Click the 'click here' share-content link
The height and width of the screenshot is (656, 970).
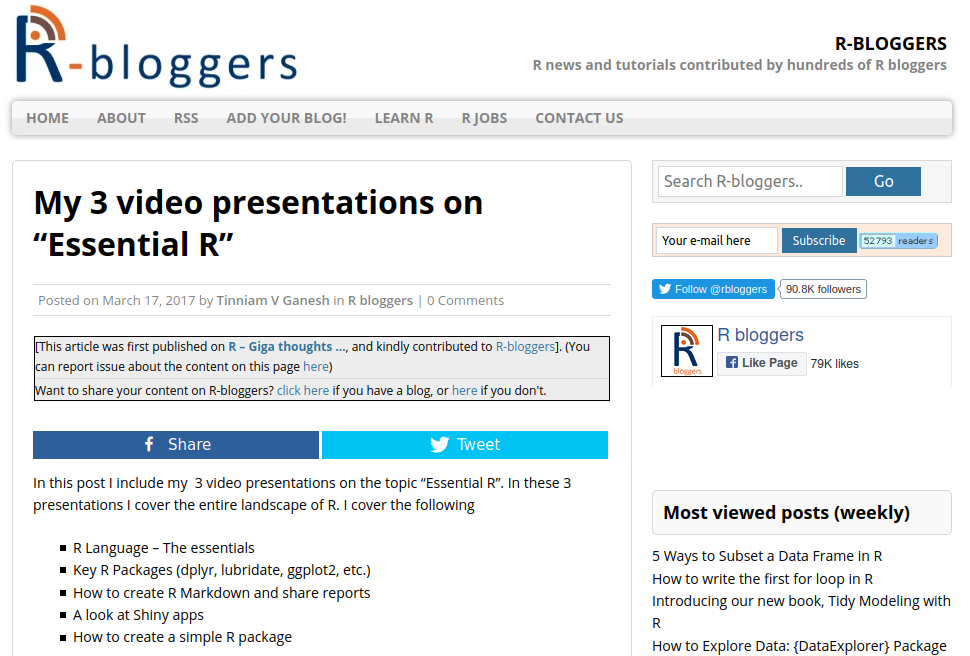click(x=303, y=391)
